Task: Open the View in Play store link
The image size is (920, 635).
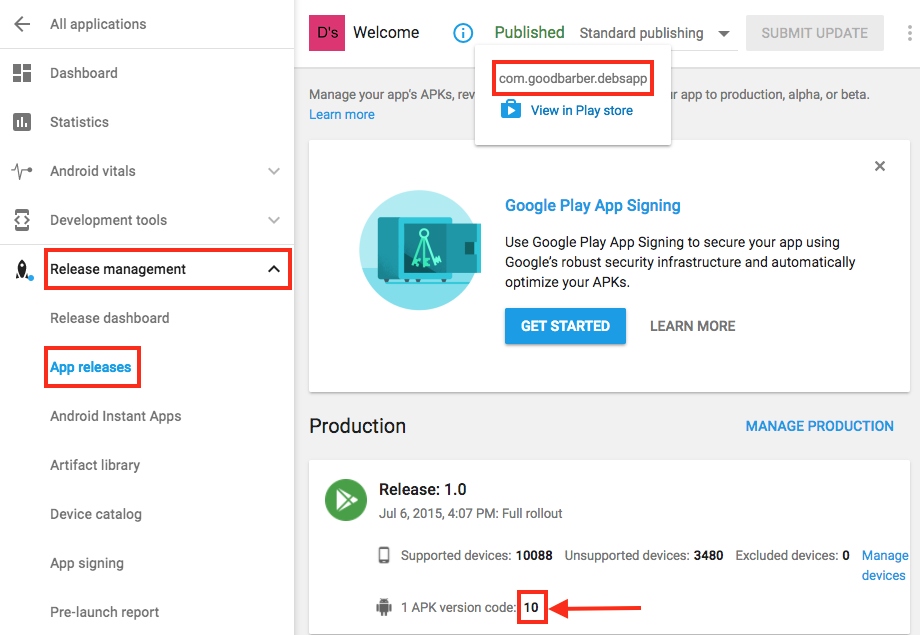Action: 581,110
